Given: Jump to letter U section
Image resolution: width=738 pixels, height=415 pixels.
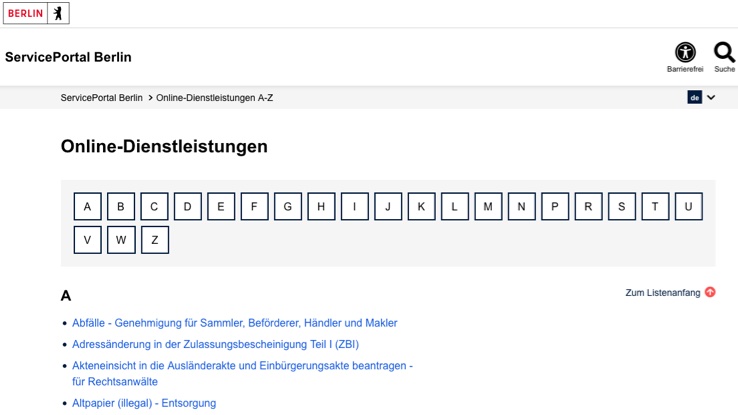Looking at the screenshot, I should (x=688, y=207).
